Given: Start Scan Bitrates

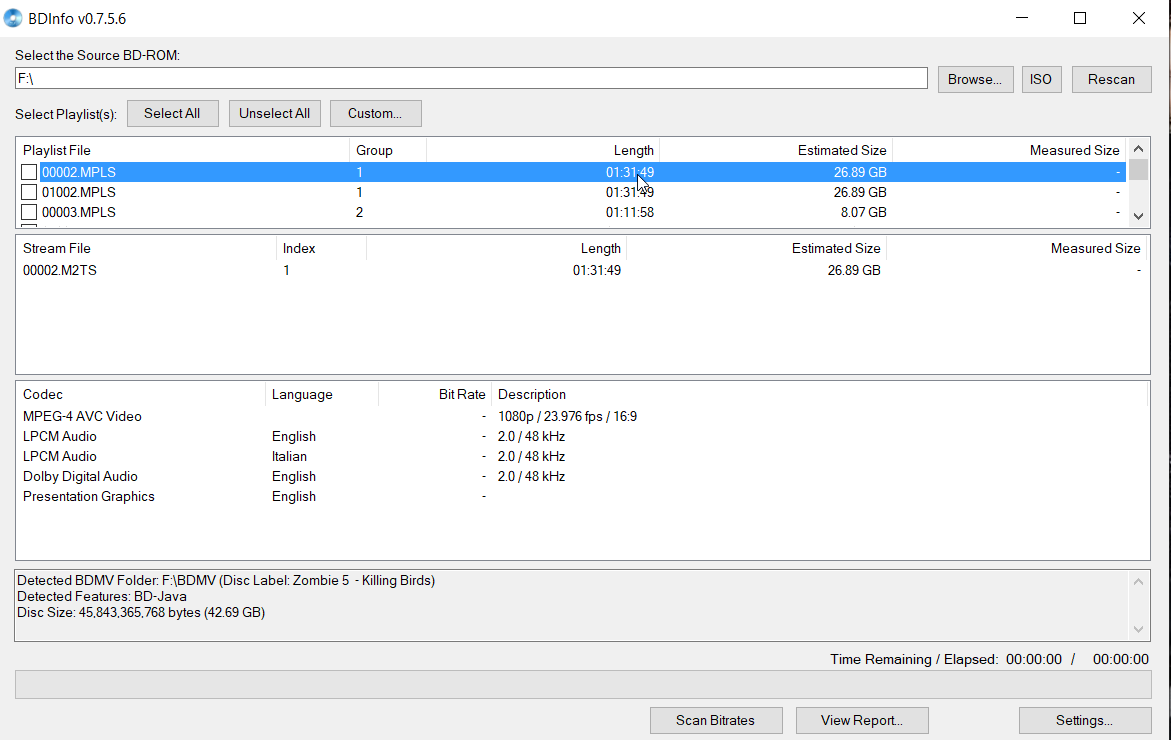Looking at the screenshot, I should click(715, 721).
